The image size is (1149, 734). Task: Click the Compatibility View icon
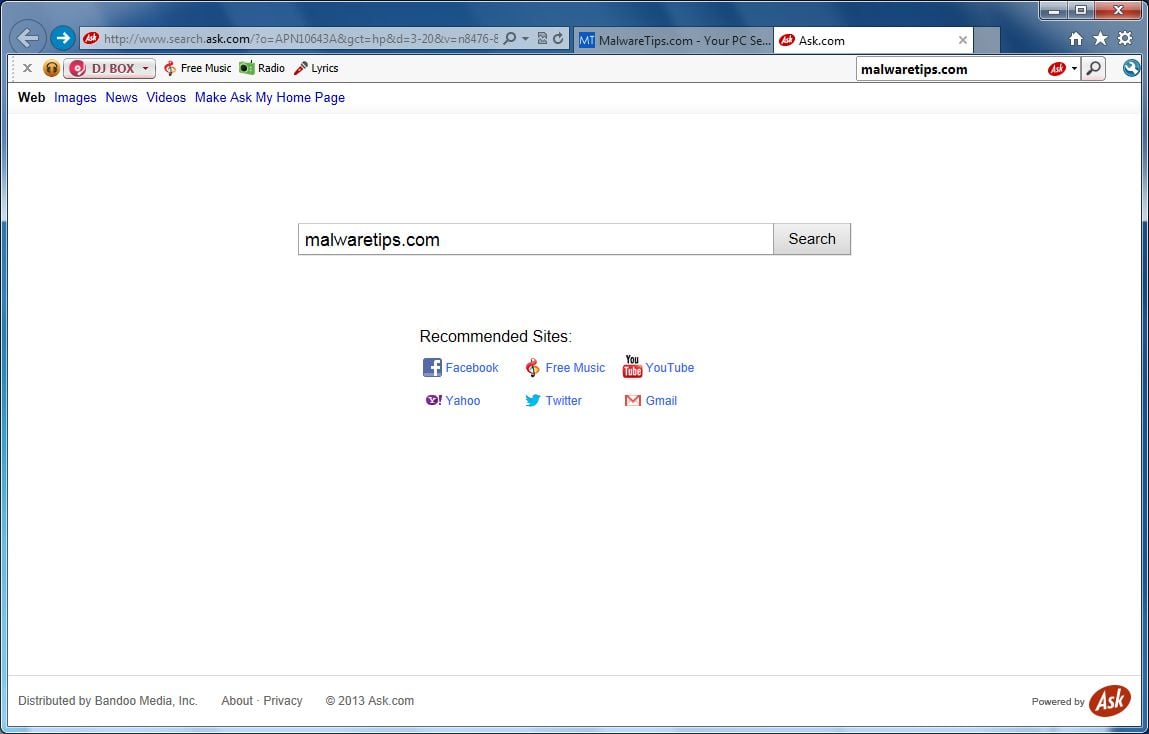(x=543, y=39)
